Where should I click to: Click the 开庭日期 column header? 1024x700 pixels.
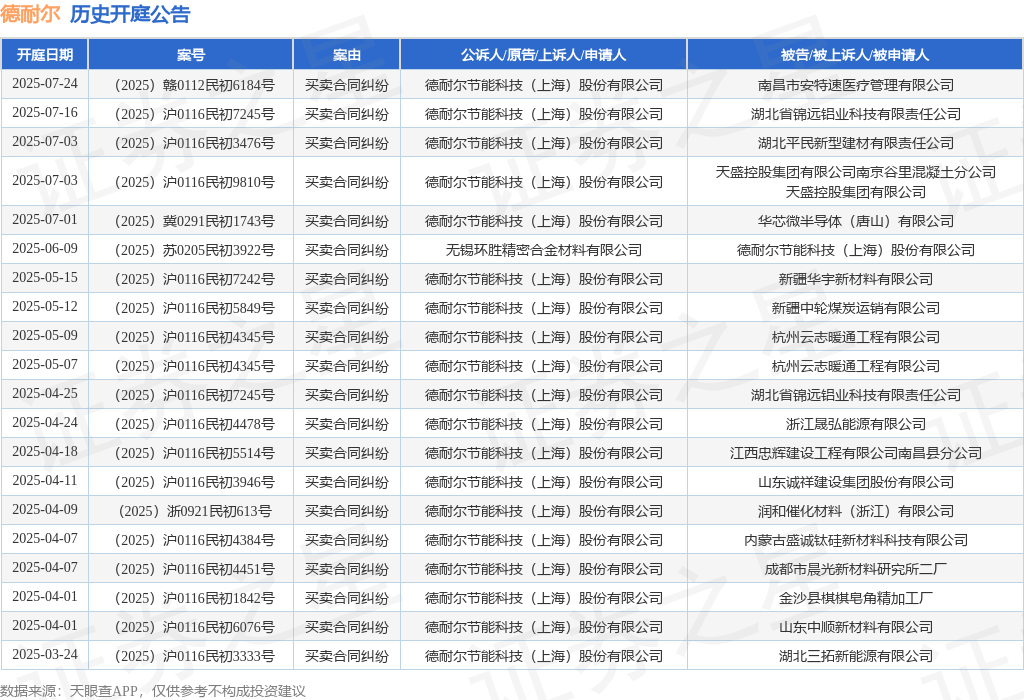point(44,55)
